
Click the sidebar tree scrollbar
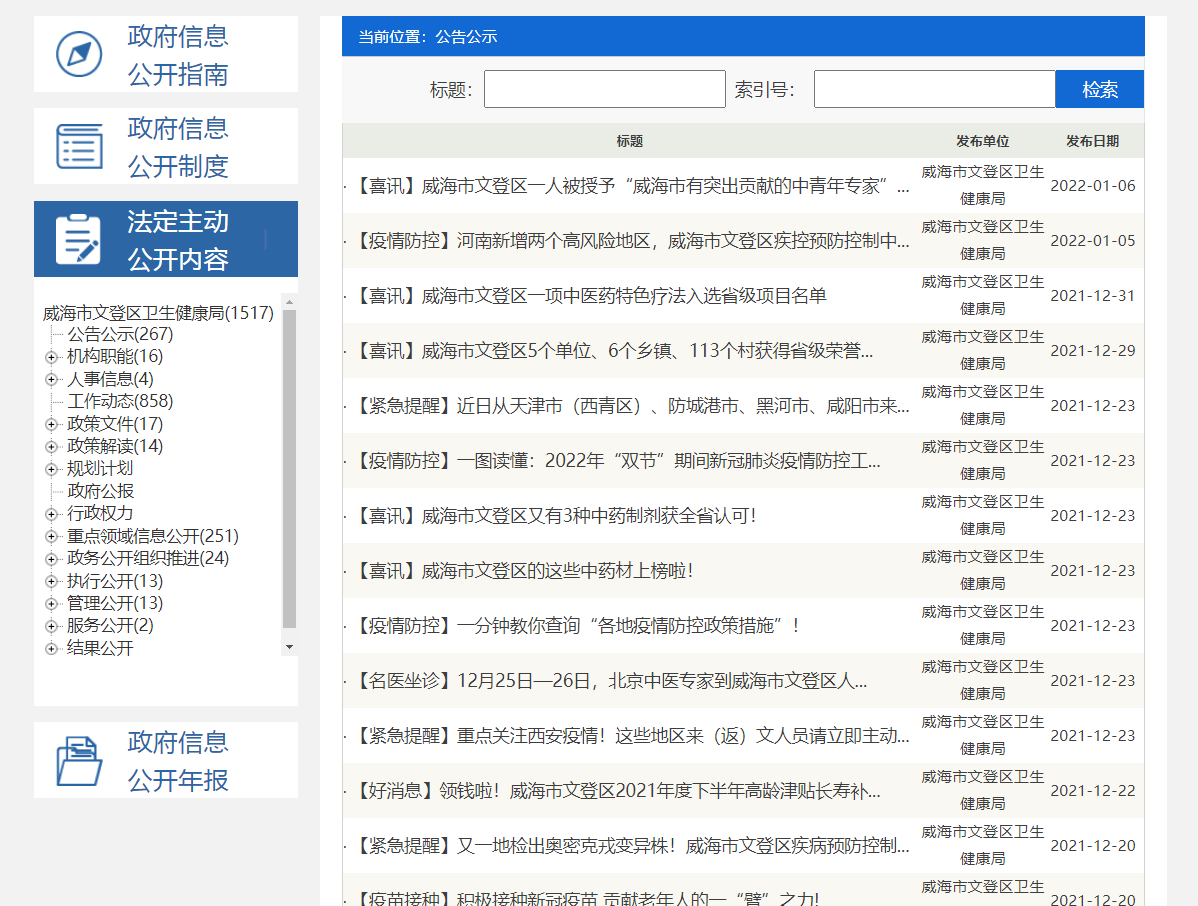point(290,470)
